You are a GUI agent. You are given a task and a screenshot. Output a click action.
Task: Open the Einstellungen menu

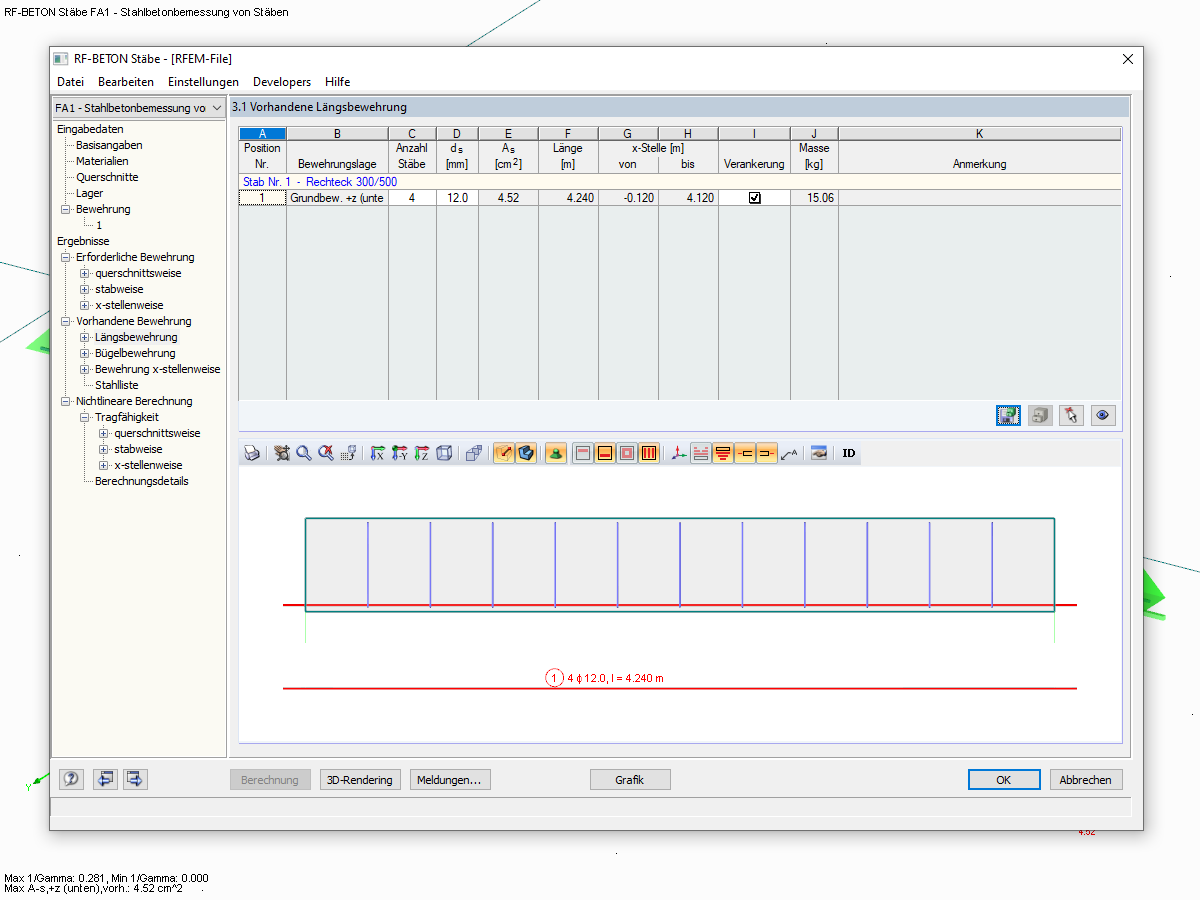(x=203, y=81)
